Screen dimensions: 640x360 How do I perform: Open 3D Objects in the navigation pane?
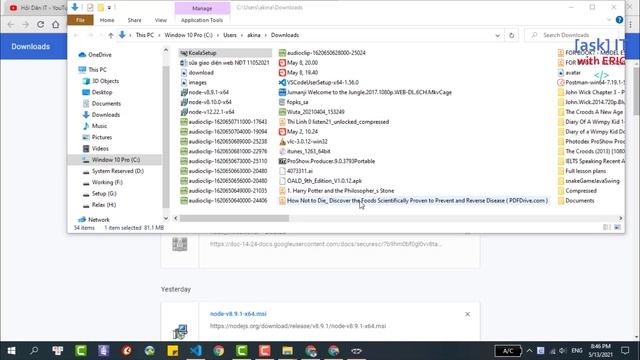coord(105,81)
